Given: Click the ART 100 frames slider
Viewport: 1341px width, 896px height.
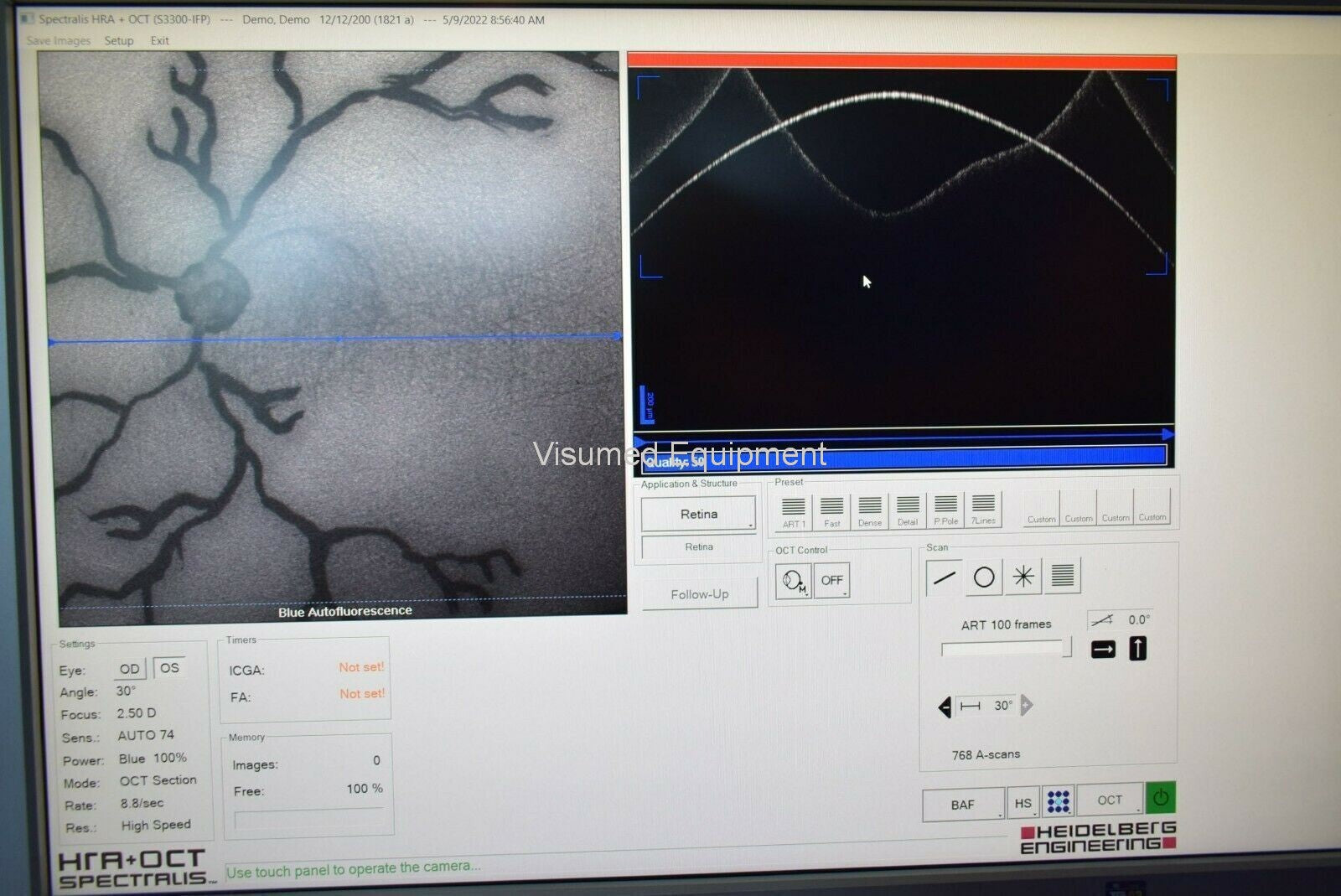Looking at the screenshot, I should pyautogui.click(x=1006, y=649).
